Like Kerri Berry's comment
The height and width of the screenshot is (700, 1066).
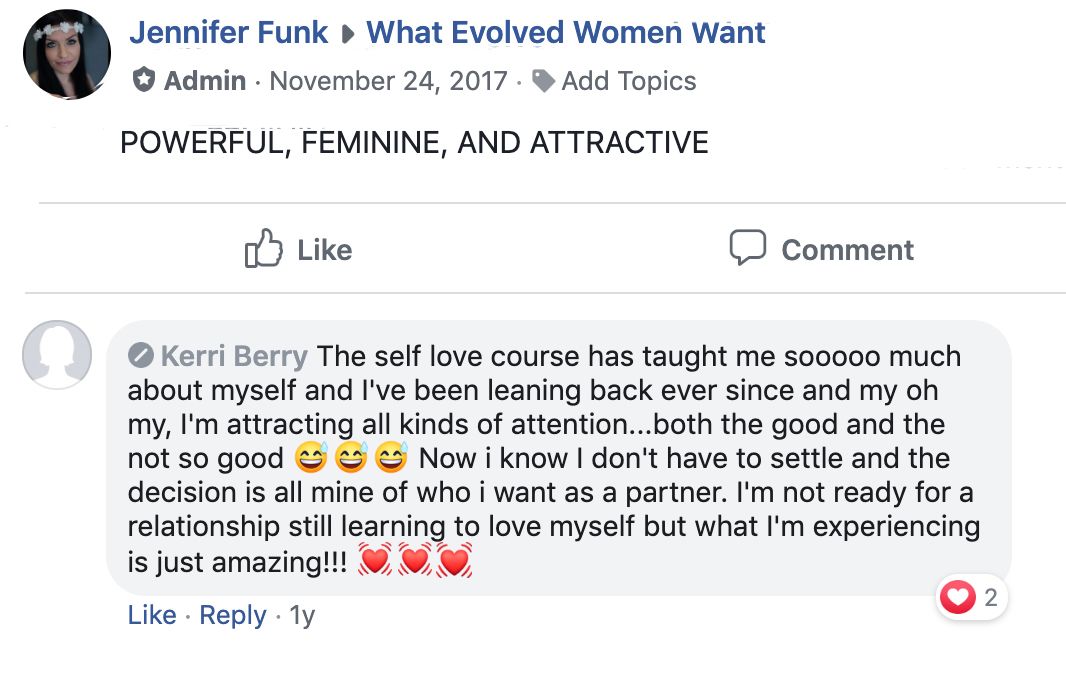(x=152, y=615)
